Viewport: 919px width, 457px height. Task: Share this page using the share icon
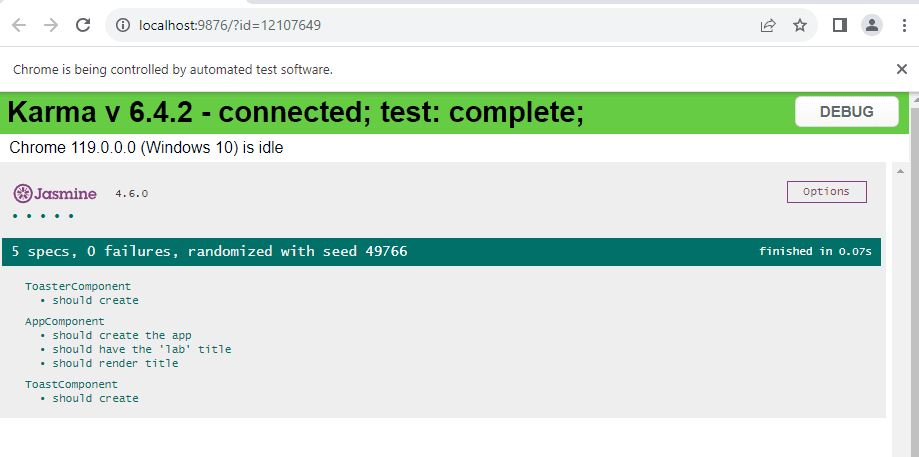point(768,25)
